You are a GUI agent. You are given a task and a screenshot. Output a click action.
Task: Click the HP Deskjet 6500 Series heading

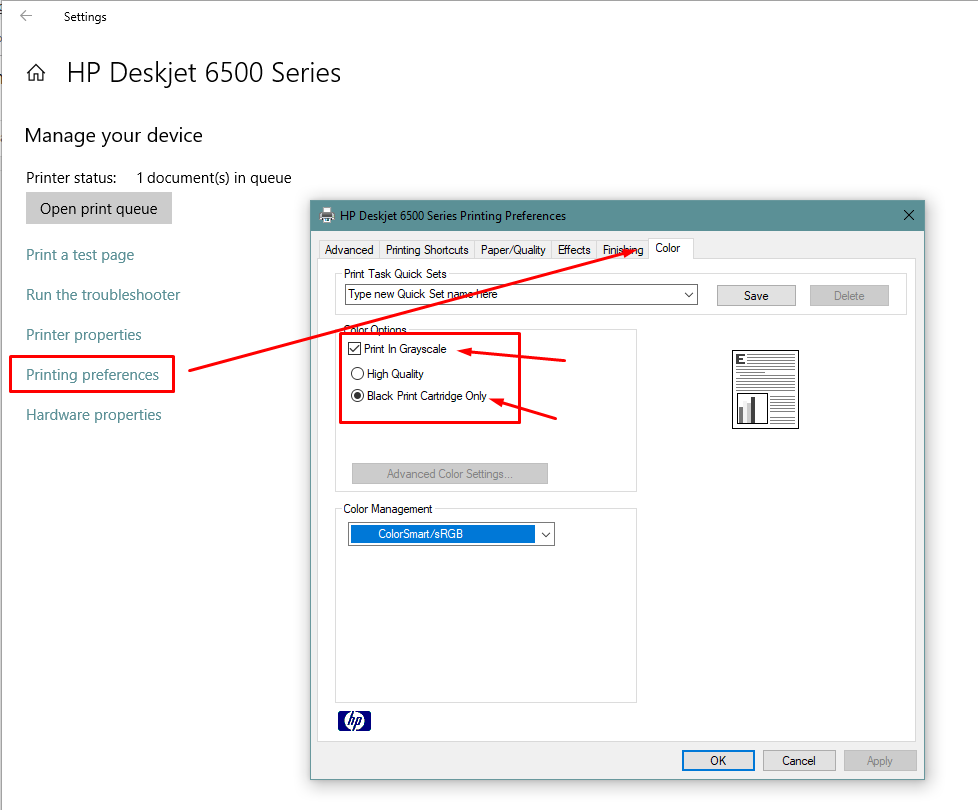pyautogui.click(x=203, y=73)
